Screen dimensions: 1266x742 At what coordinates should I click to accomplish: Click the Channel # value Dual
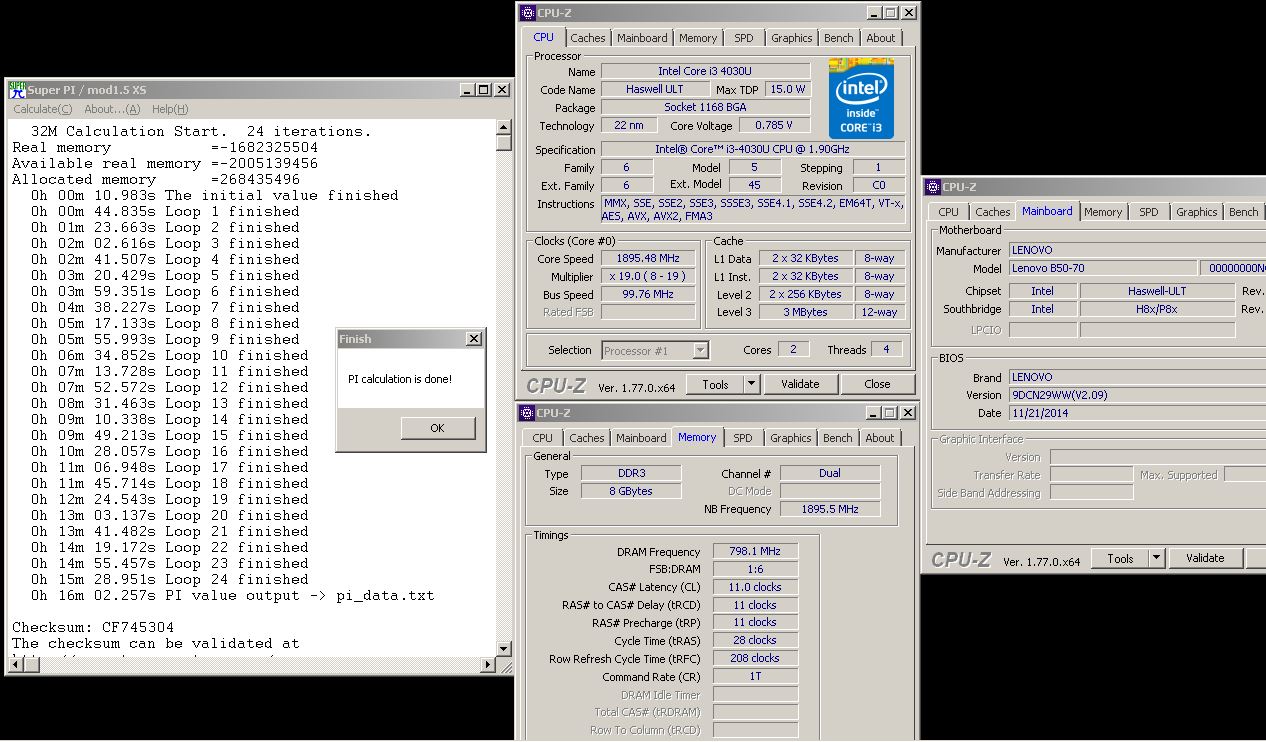[x=830, y=473]
